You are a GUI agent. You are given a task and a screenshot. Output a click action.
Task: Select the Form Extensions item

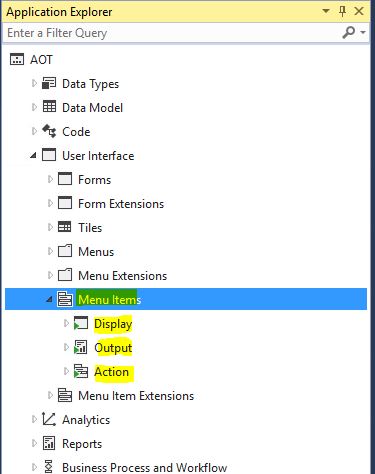(121, 204)
